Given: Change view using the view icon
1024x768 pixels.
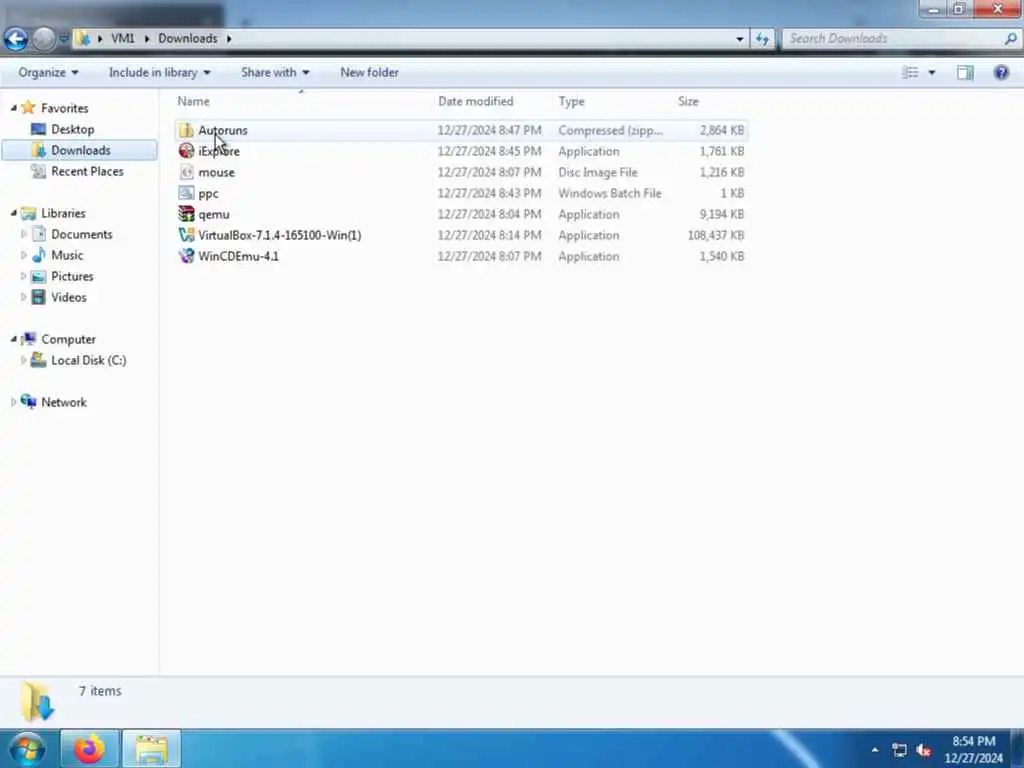Looking at the screenshot, I should [910, 72].
